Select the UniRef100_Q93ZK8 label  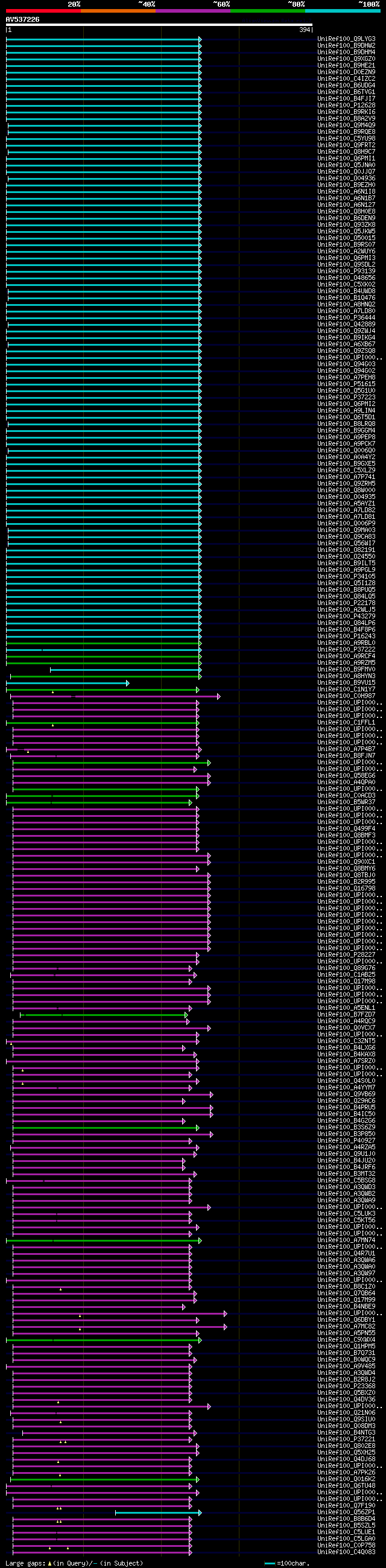[346, 224]
